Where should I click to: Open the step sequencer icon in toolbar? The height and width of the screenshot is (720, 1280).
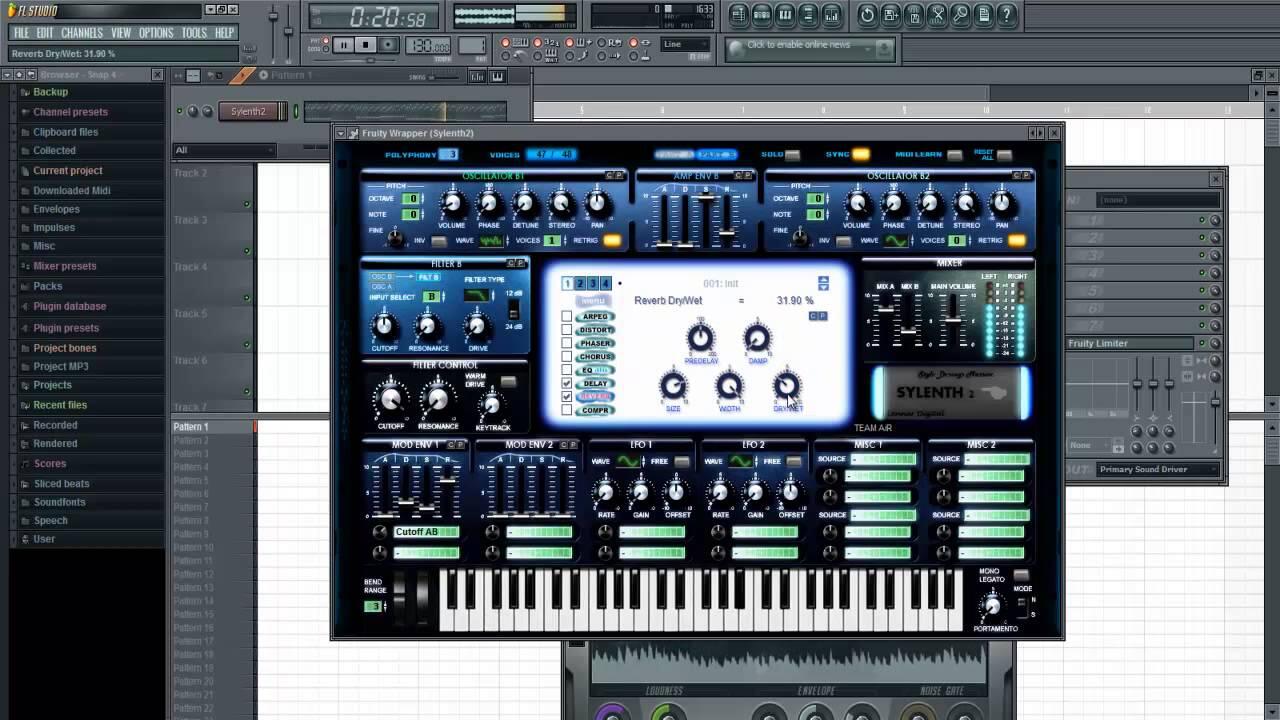pos(762,15)
